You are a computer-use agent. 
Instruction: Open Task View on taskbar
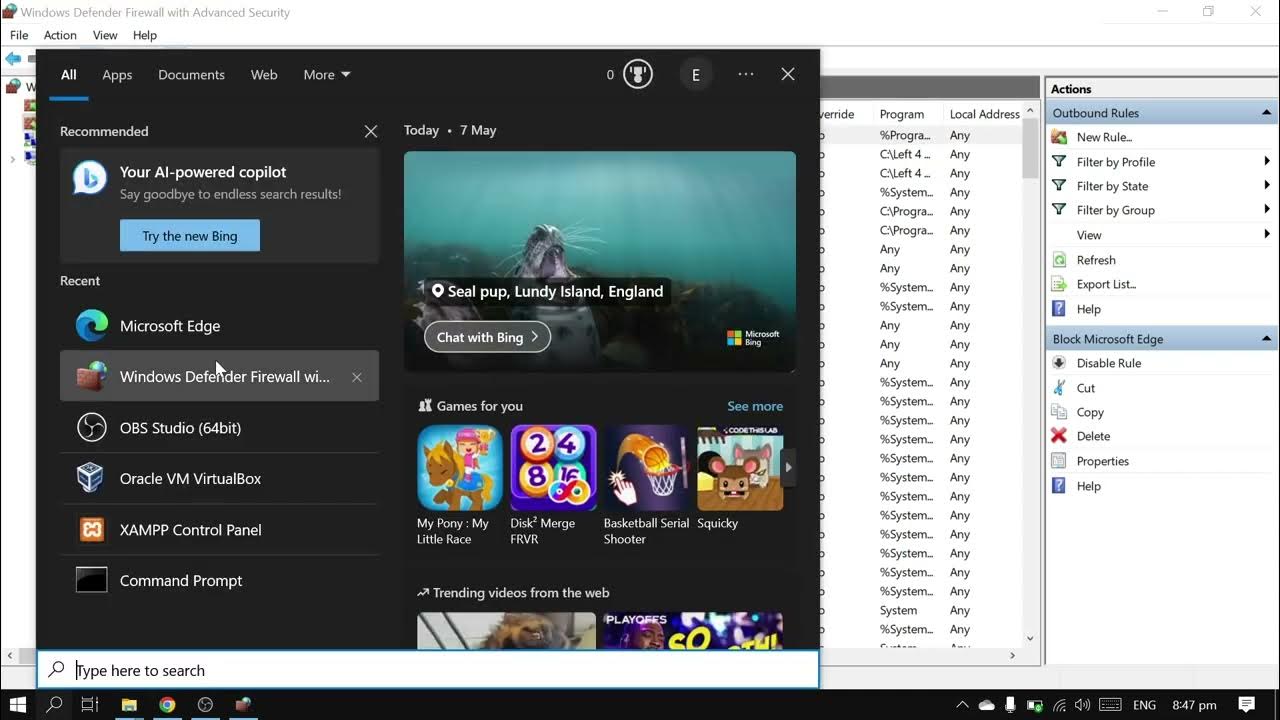point(90,705)
